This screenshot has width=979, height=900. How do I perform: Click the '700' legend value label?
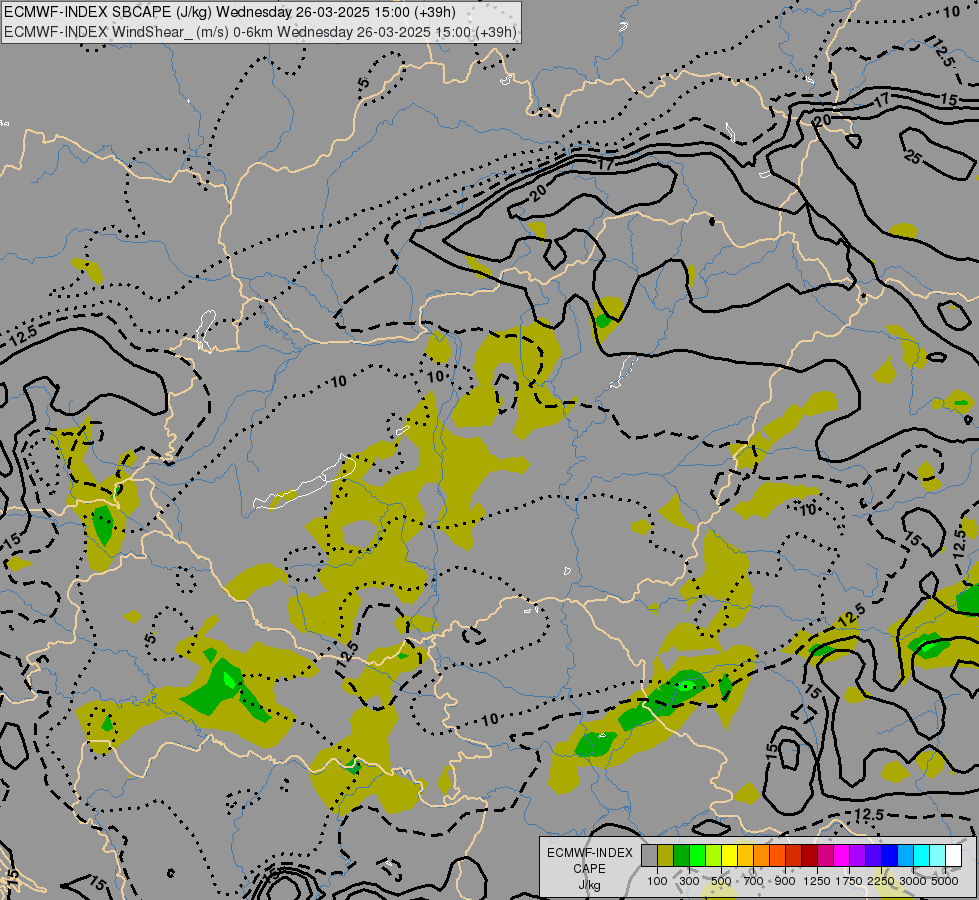point(754,881)
